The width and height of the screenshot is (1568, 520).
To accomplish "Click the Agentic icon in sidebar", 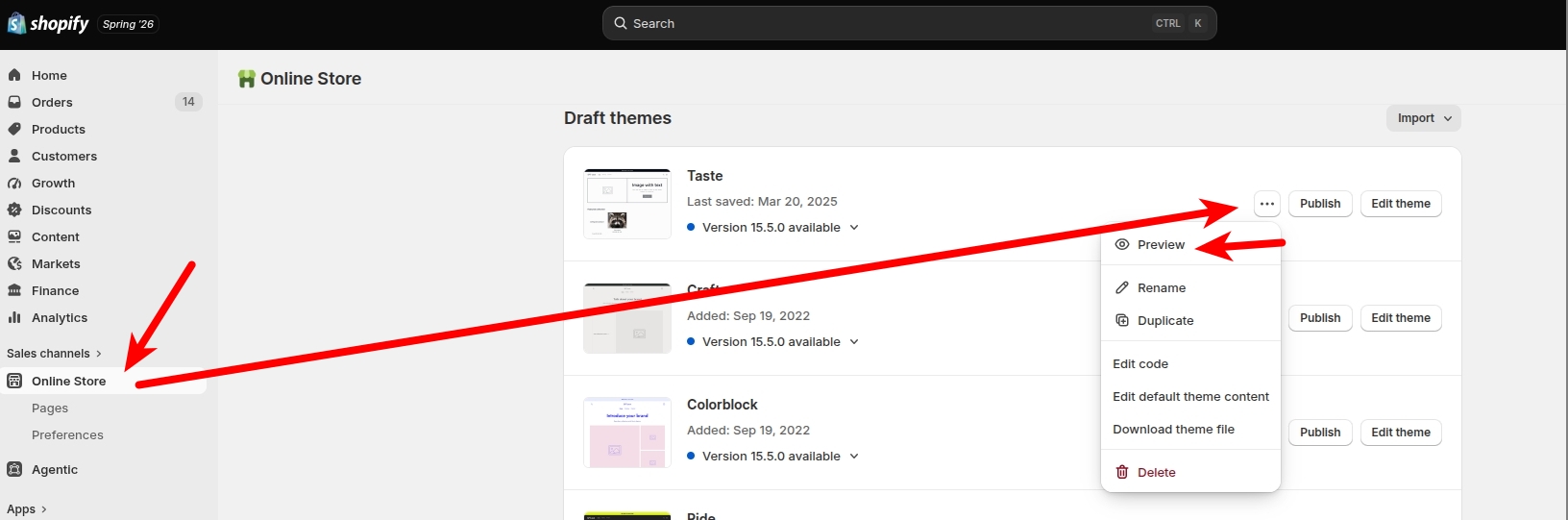I will tap(14, 469).
